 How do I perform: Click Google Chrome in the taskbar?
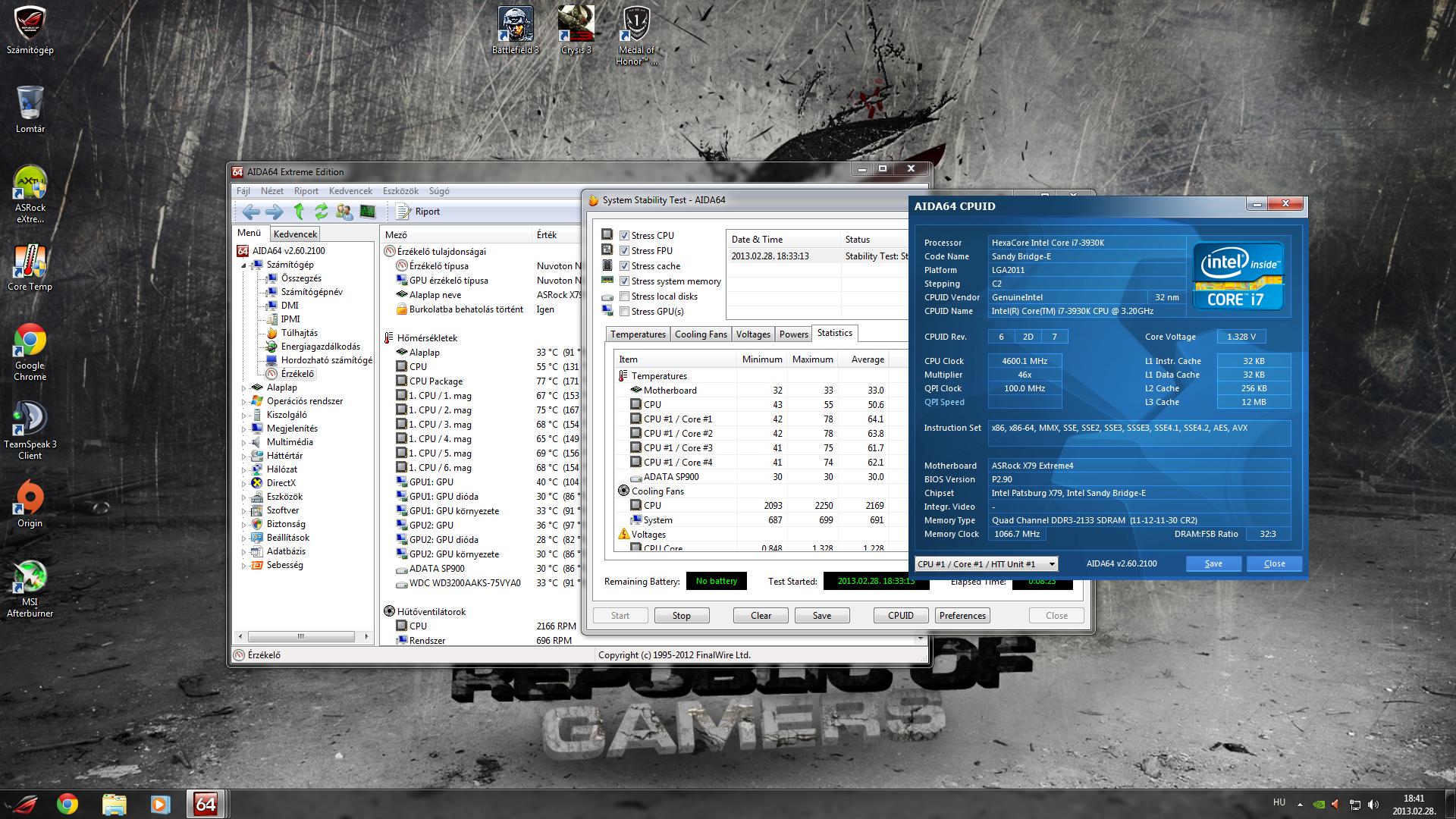67,804
